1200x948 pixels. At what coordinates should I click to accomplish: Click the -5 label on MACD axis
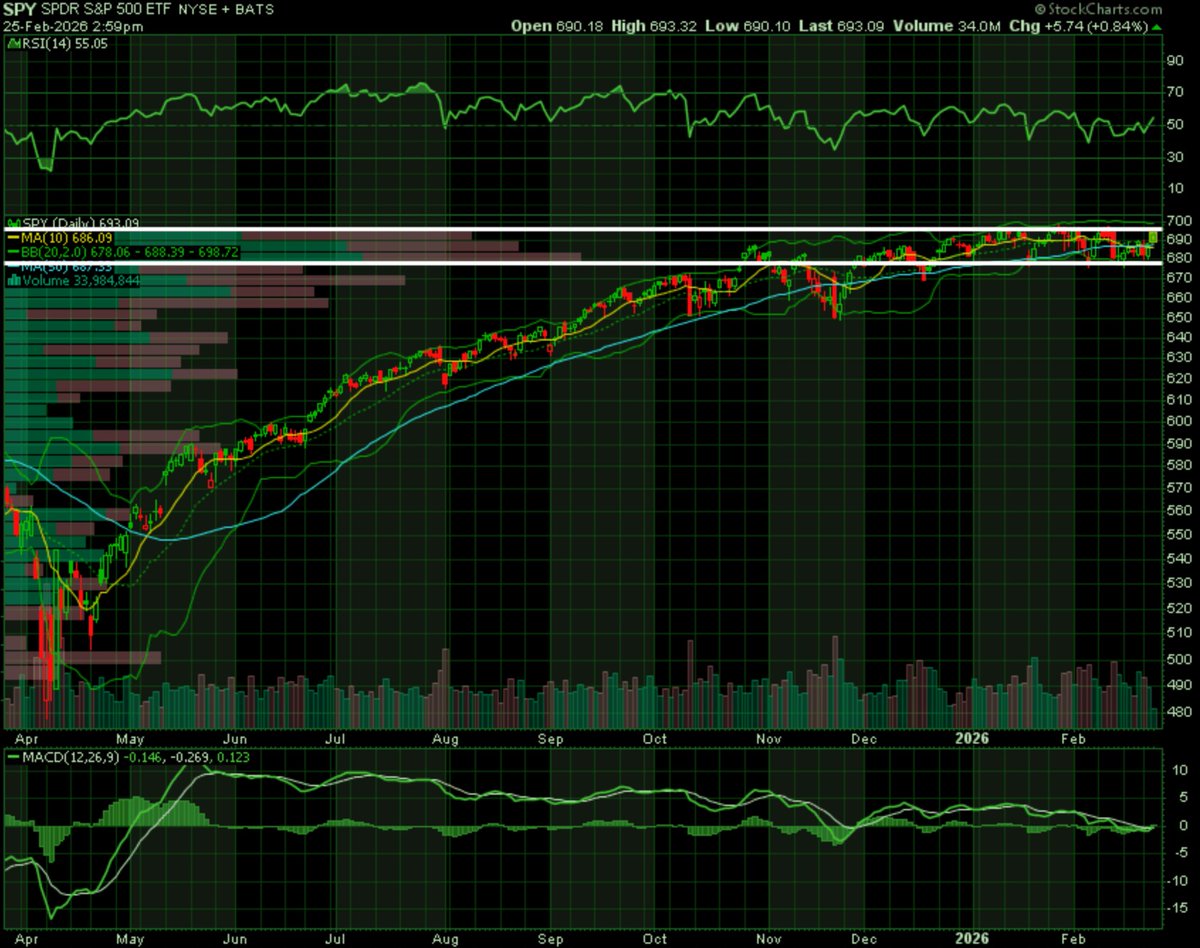(x=1175, y=853)
